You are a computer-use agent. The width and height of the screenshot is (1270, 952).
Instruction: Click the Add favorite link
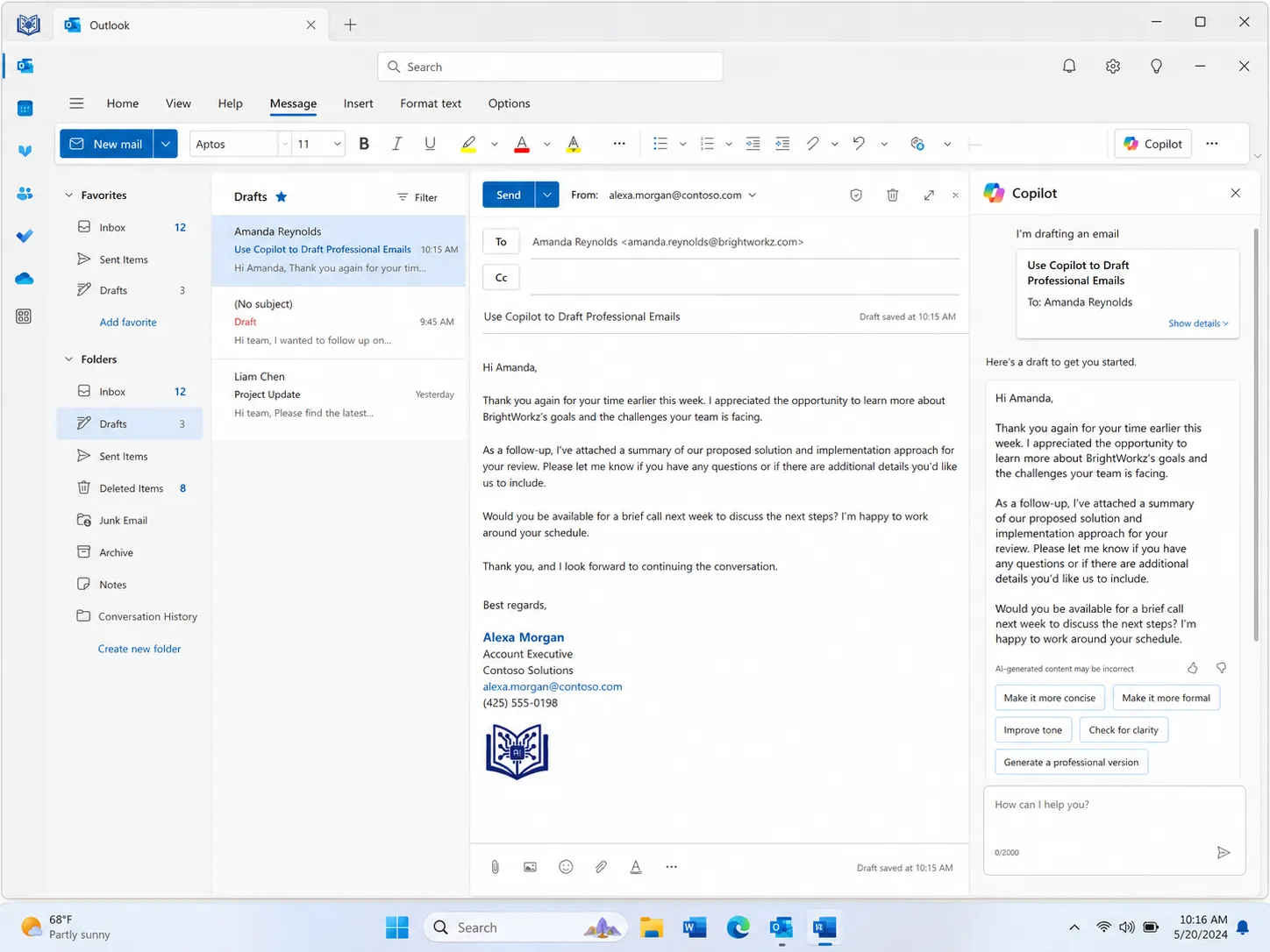coord(128,323)
